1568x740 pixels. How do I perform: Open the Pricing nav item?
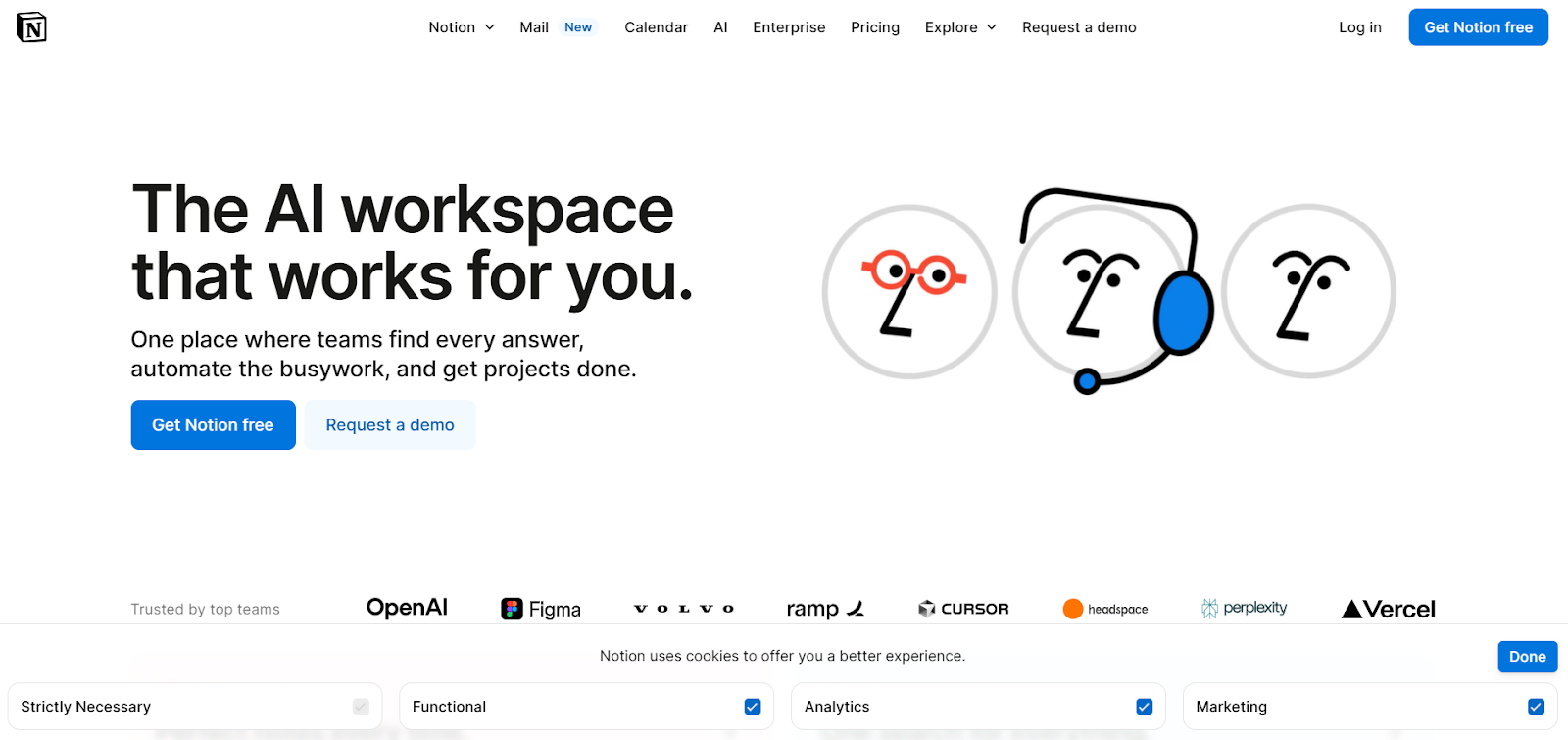point(875,27)
